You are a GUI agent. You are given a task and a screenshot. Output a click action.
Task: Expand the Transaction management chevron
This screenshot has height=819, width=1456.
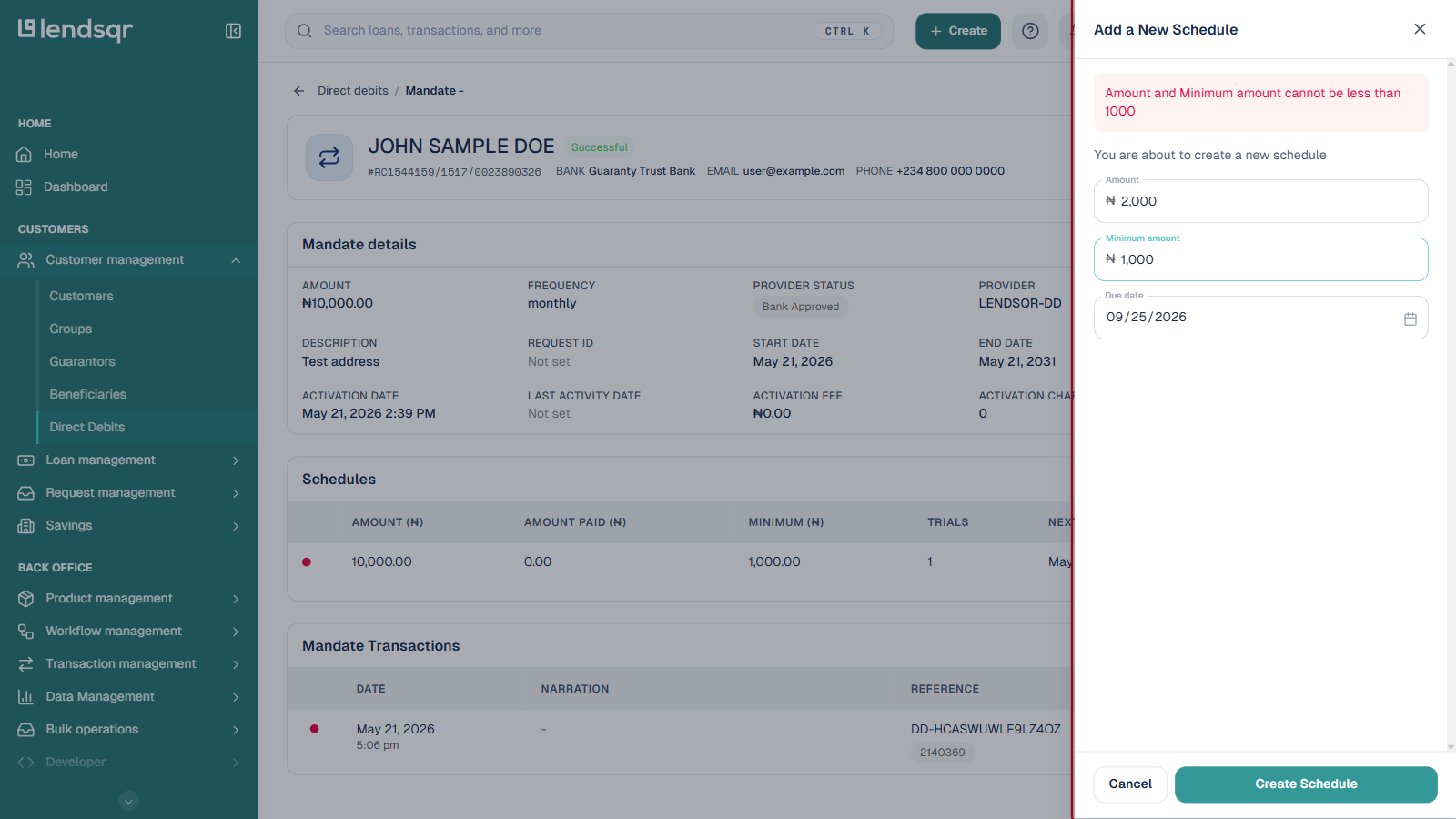coord(236,664)
